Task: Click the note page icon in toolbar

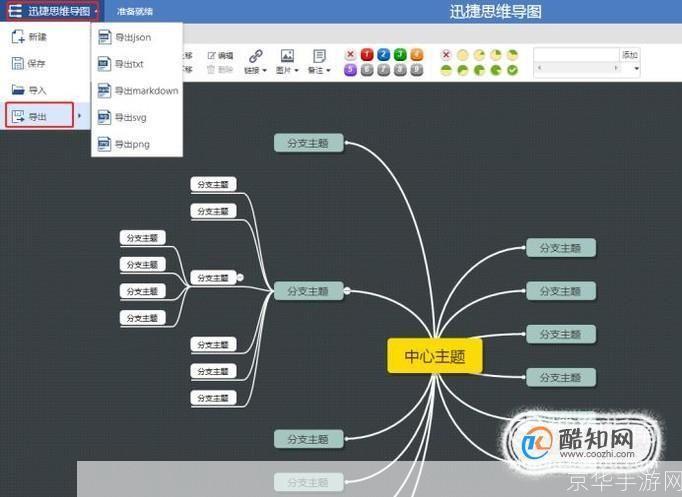Action: tap(319, 56)
